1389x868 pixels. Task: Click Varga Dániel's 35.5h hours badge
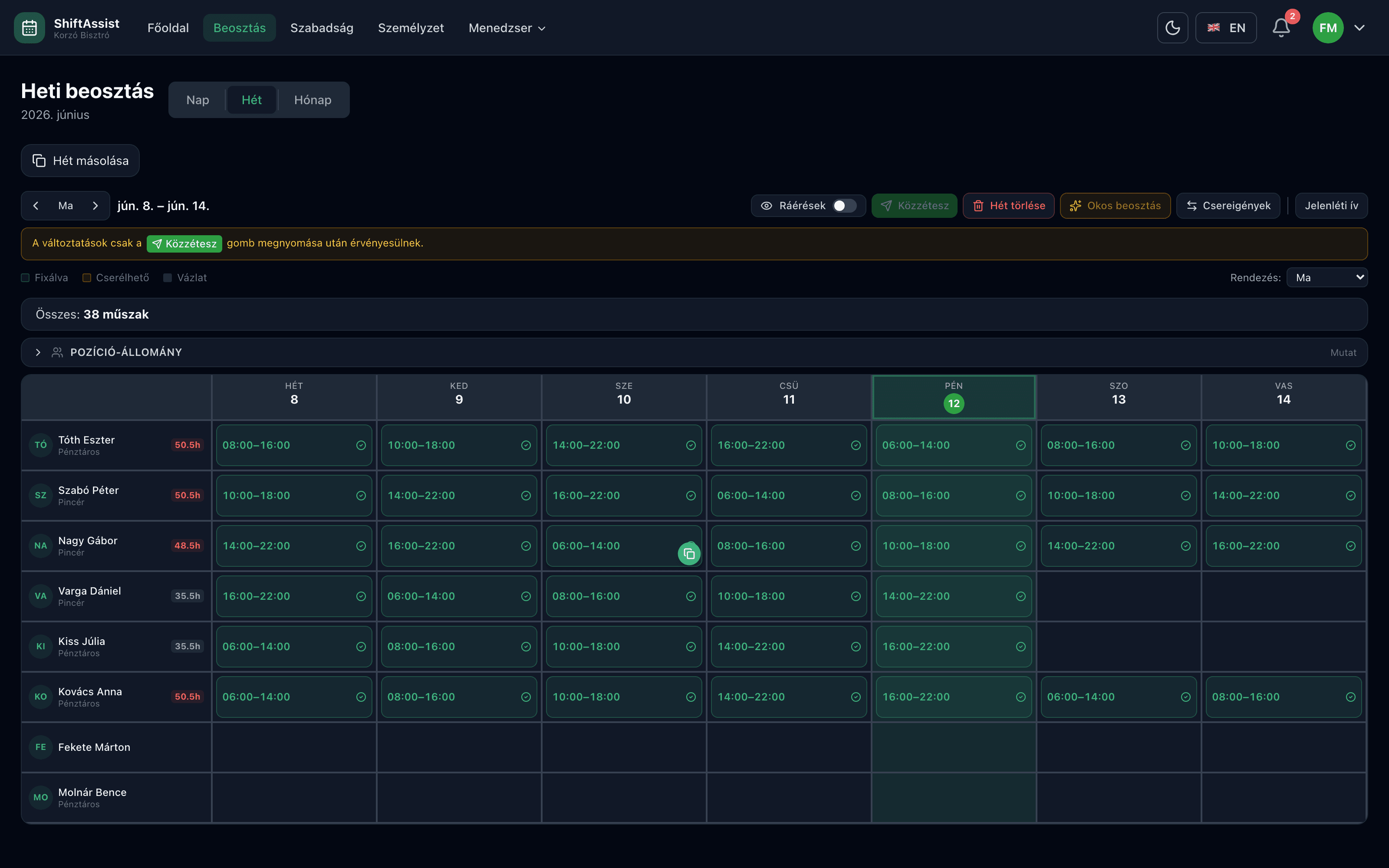pos(187,596)
